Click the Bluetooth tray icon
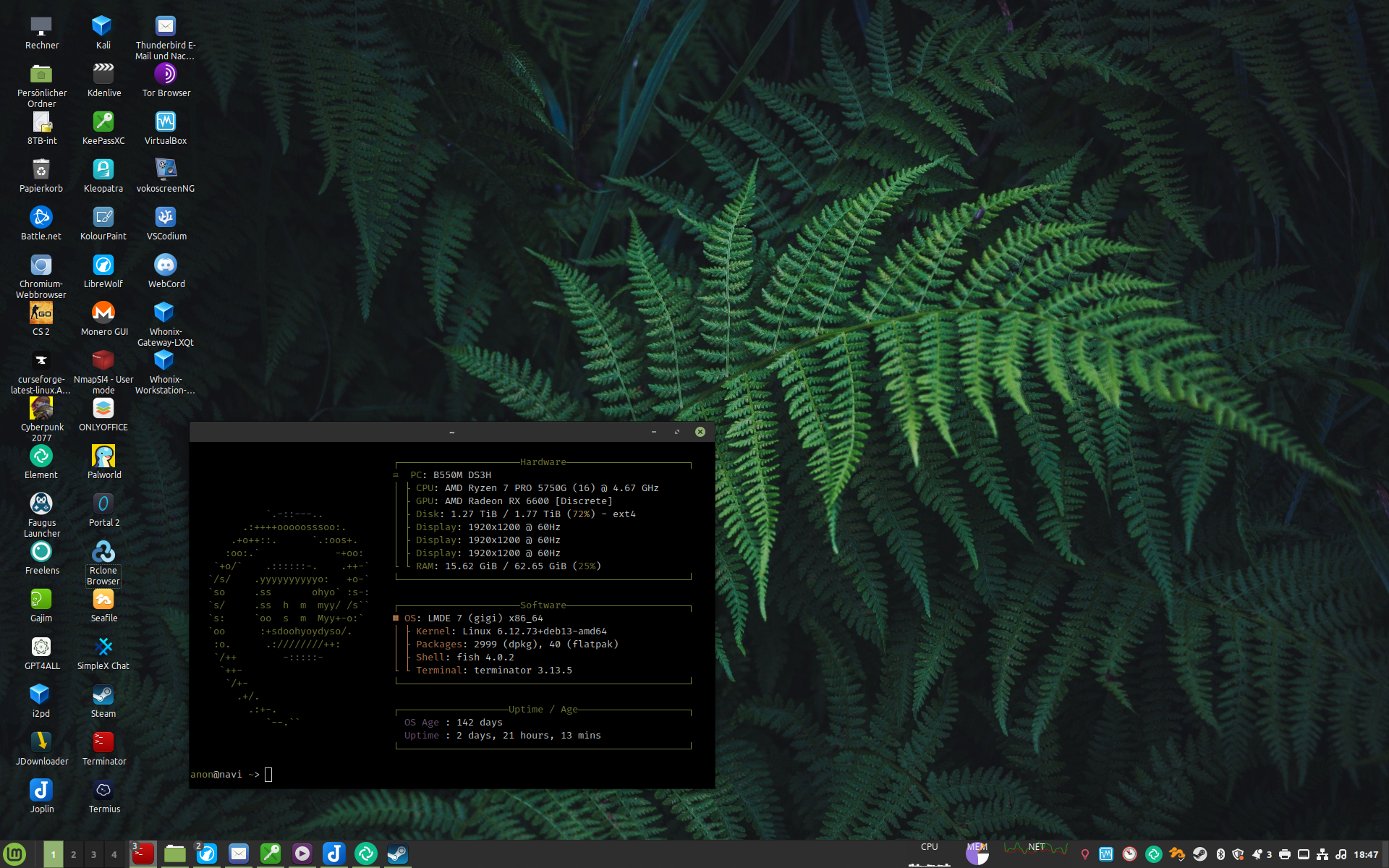This screenshot has width=1389, height=868. pos(1220,854)
